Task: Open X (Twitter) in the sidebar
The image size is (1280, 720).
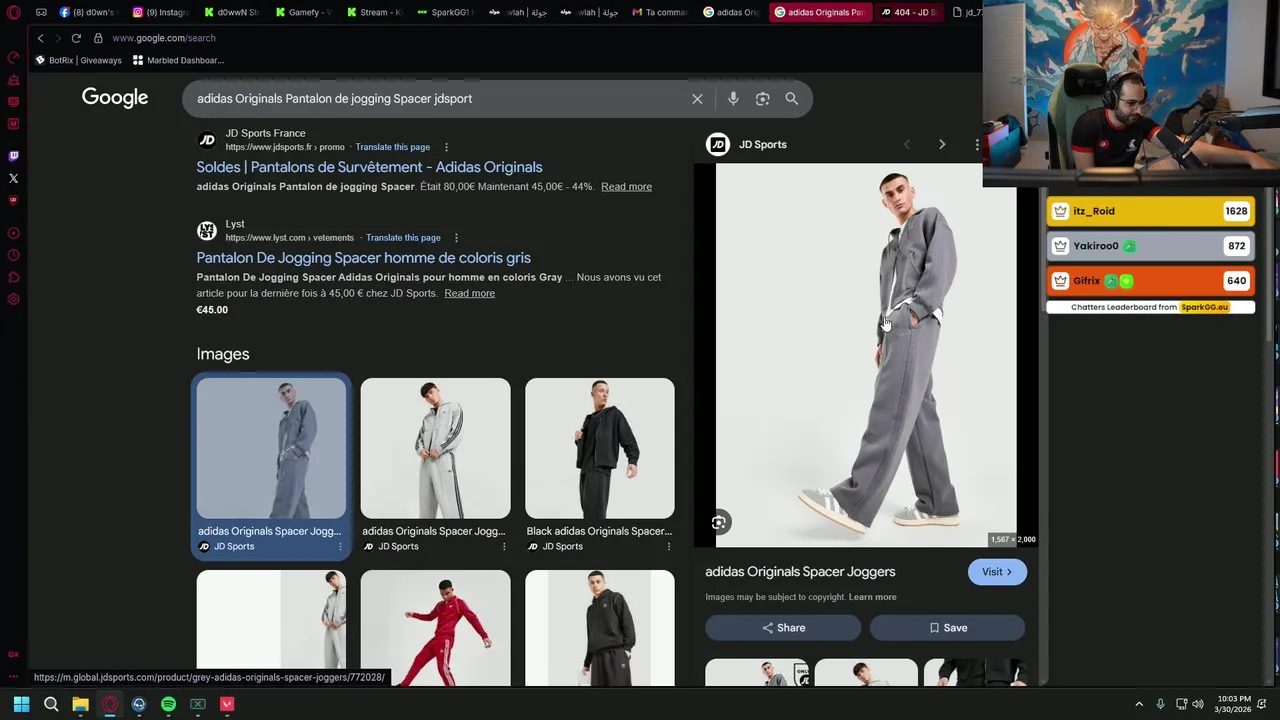Action: 13,178
